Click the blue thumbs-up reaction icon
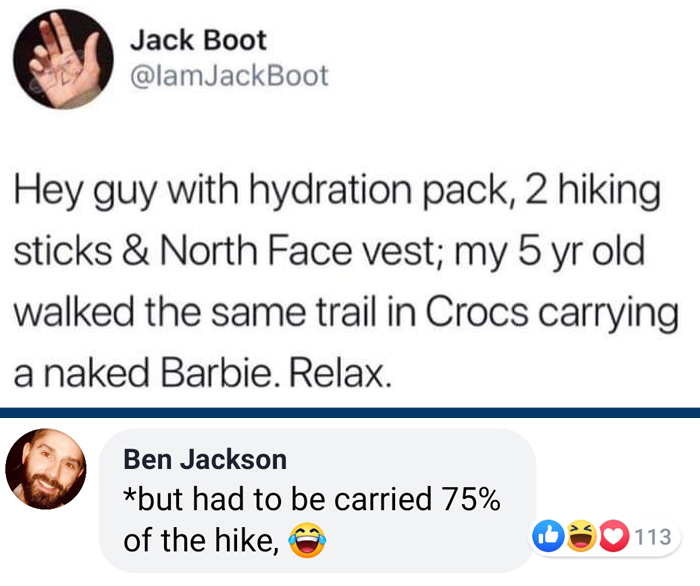Screen dimensions: 700x586 pos(548,536)
